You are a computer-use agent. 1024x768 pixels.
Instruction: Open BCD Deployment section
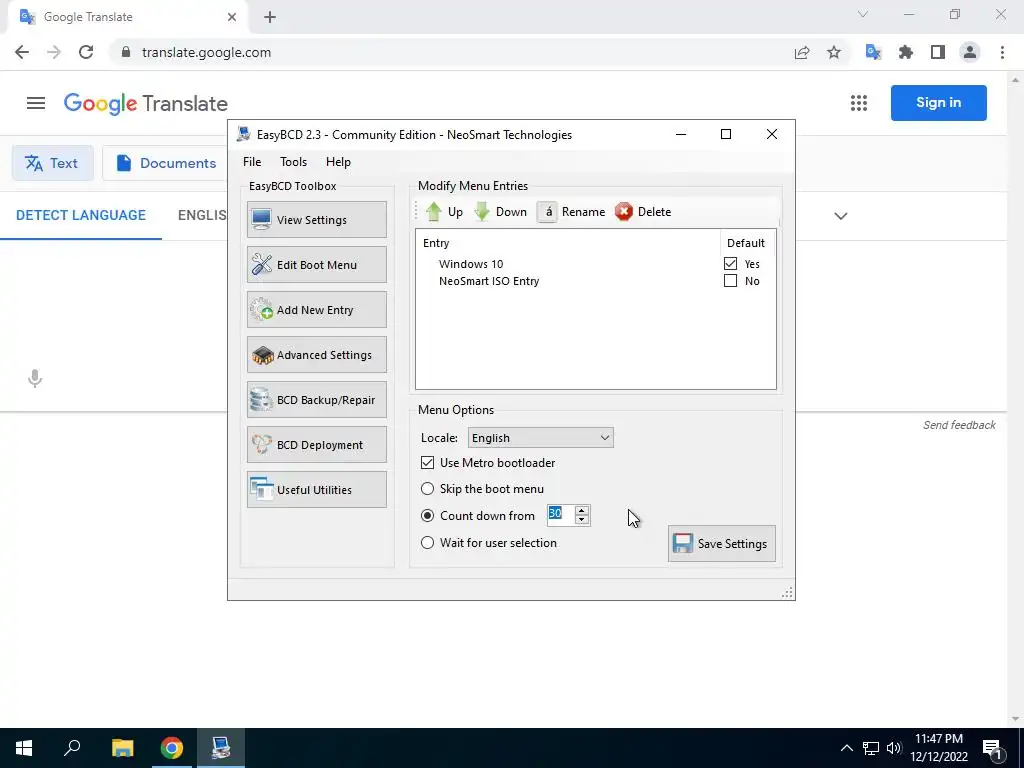click(317, 445)
